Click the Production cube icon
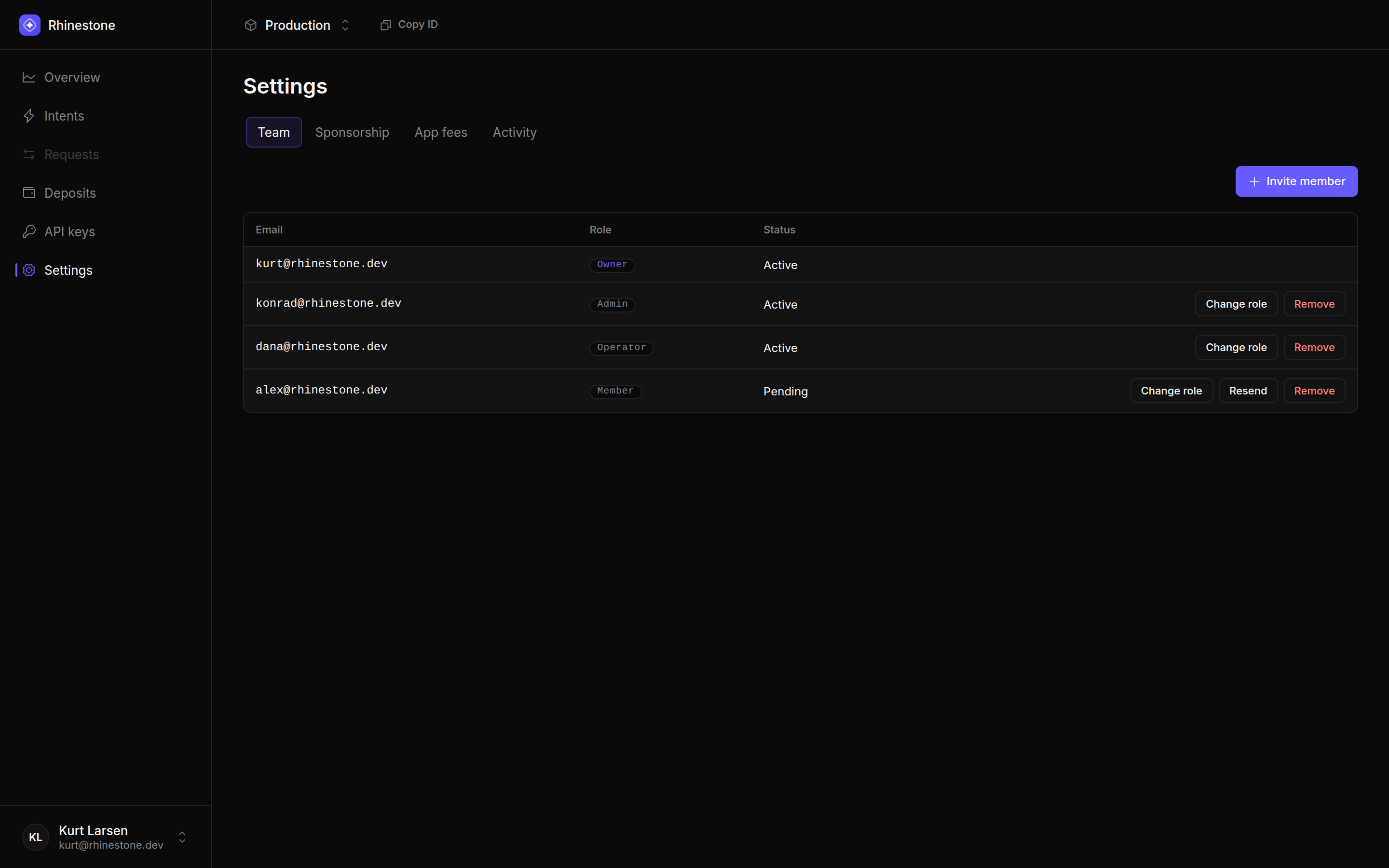This screenshot has width=1389, height=868. click(251, 25)
